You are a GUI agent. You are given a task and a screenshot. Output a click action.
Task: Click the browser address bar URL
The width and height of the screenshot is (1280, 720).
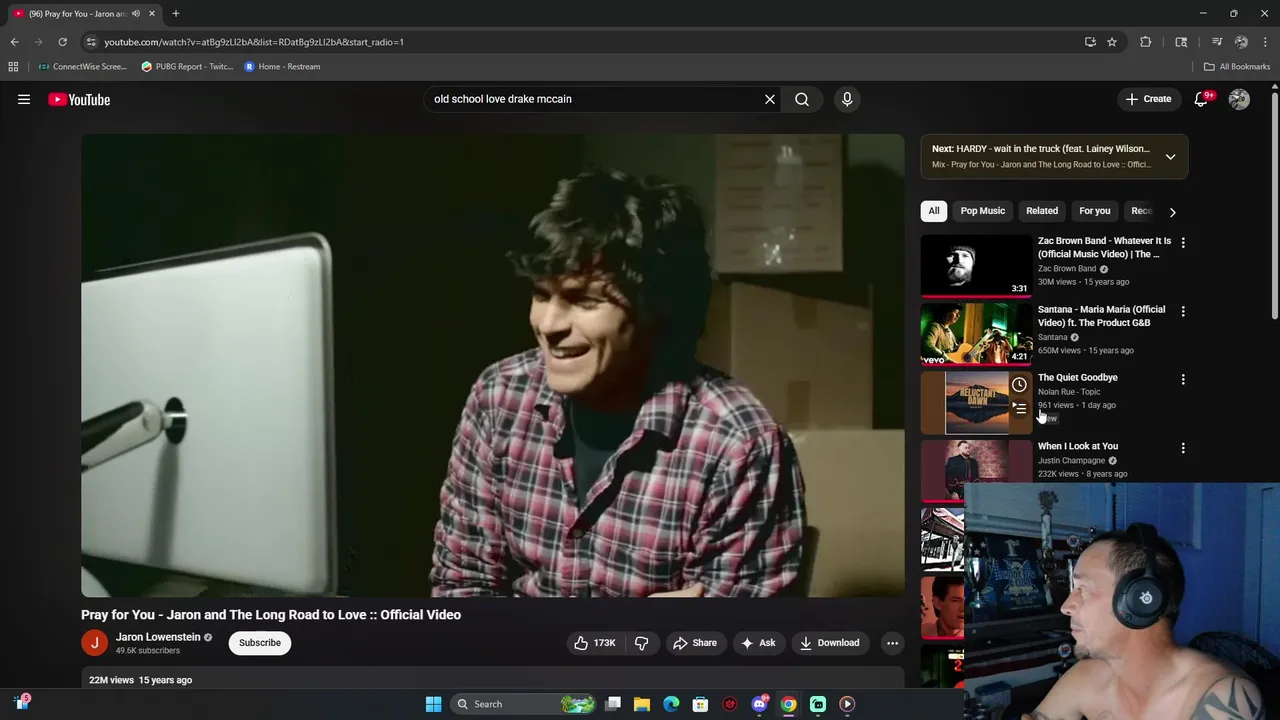[x=254, y=42]
